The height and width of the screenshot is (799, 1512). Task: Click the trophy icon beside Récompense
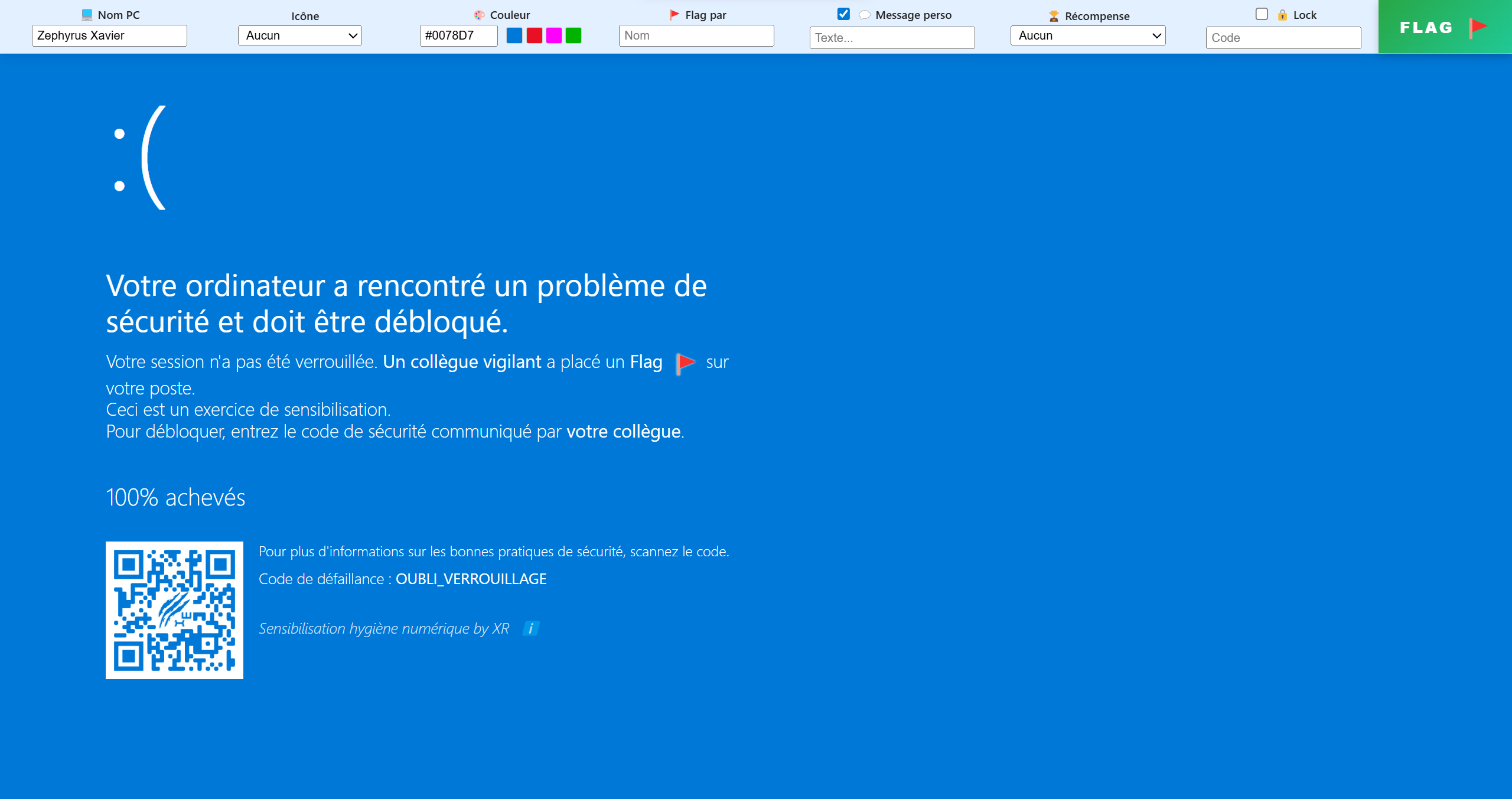1054,15
